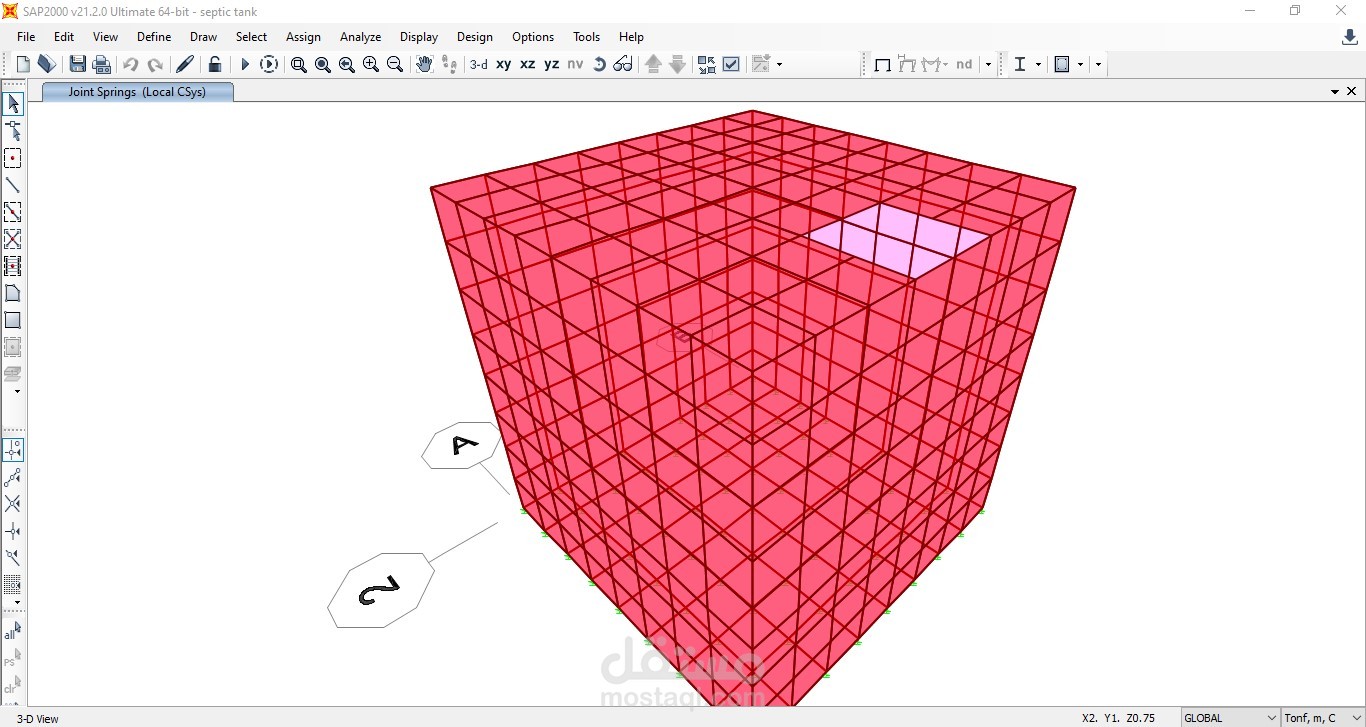Image resolution: width=1366 pixels, height=727 pixels.
Task: Select the Rubber Band Zoom magnifier
Action: (x=298, y=64)
